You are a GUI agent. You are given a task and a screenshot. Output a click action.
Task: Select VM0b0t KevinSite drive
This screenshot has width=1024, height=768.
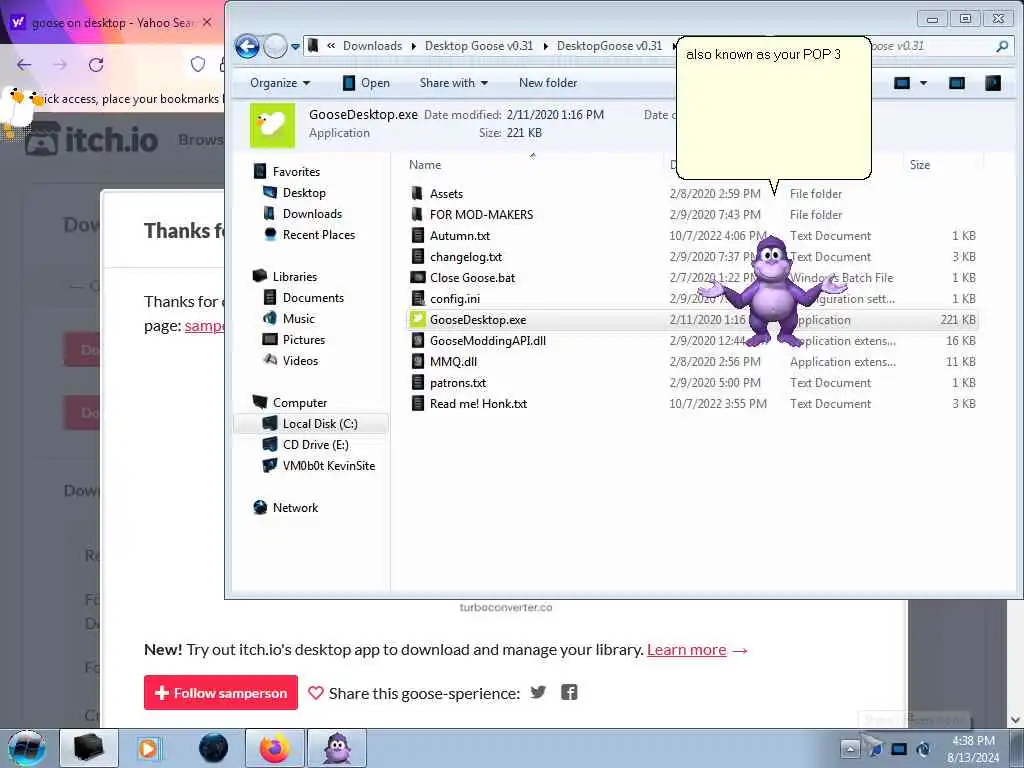tap(328, 466)
